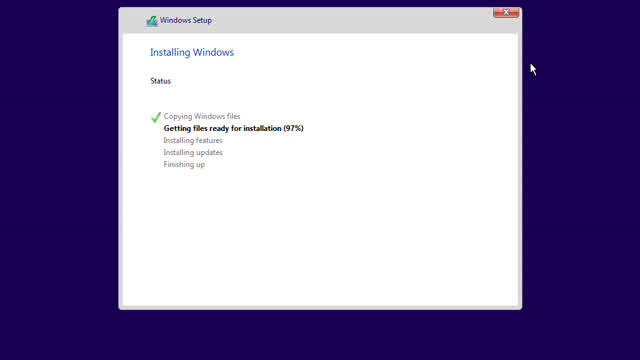Click the 97% progress percentage text

click(x=293, y=128)
